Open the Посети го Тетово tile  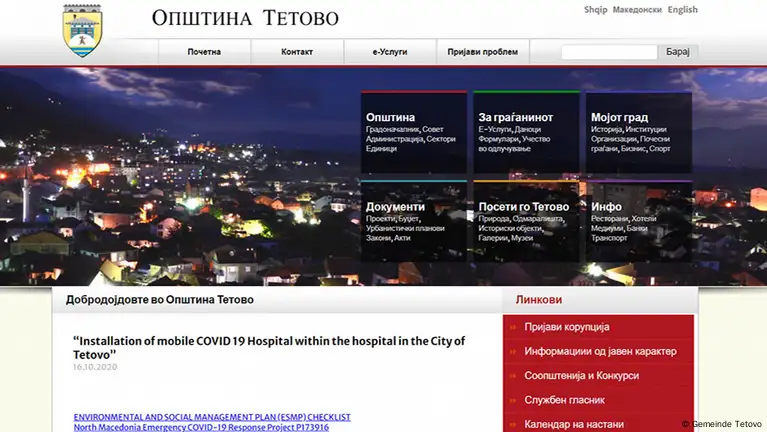(525, 221)
